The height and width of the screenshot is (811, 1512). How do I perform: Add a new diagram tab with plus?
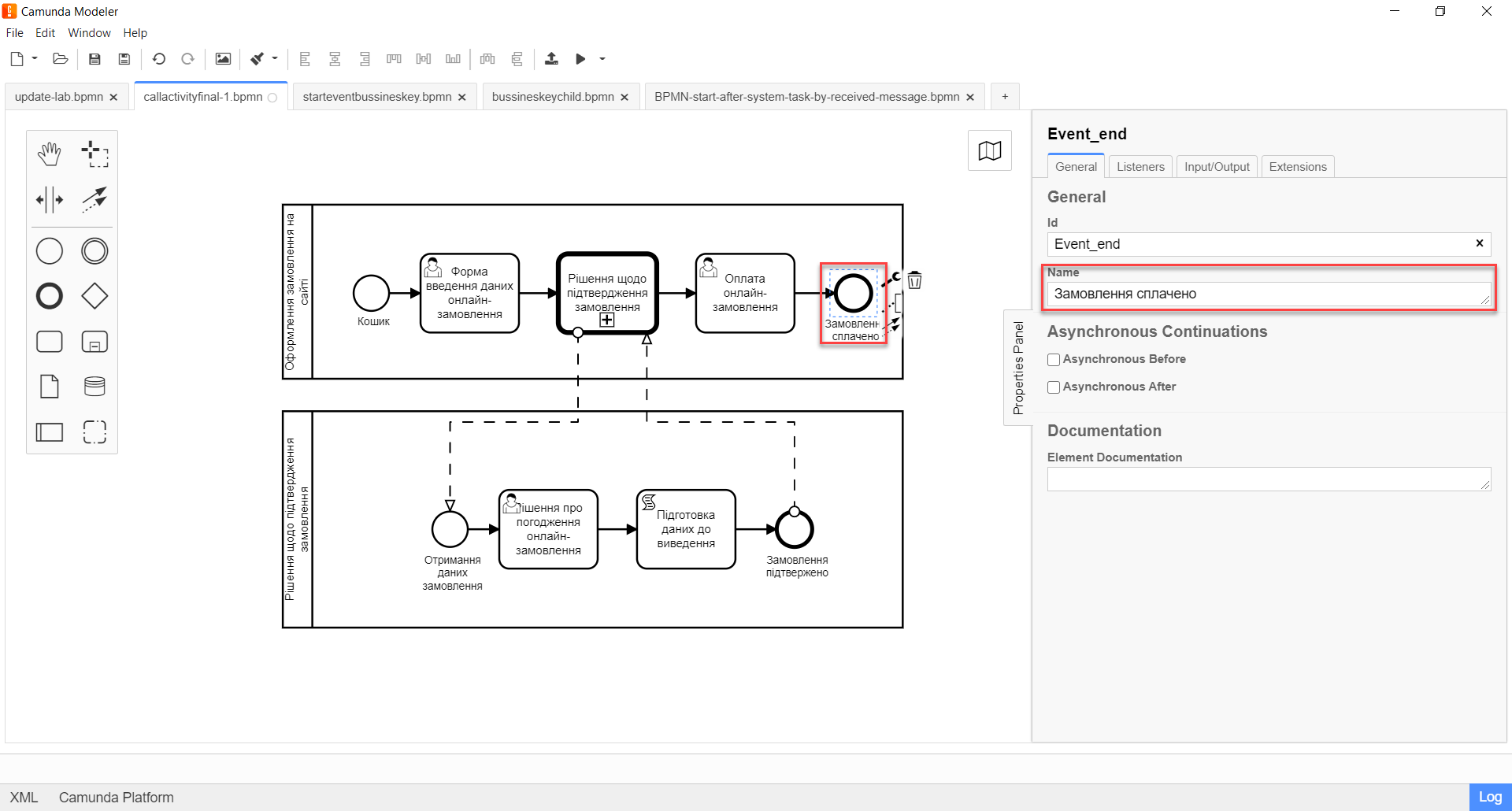point(1005,97)
